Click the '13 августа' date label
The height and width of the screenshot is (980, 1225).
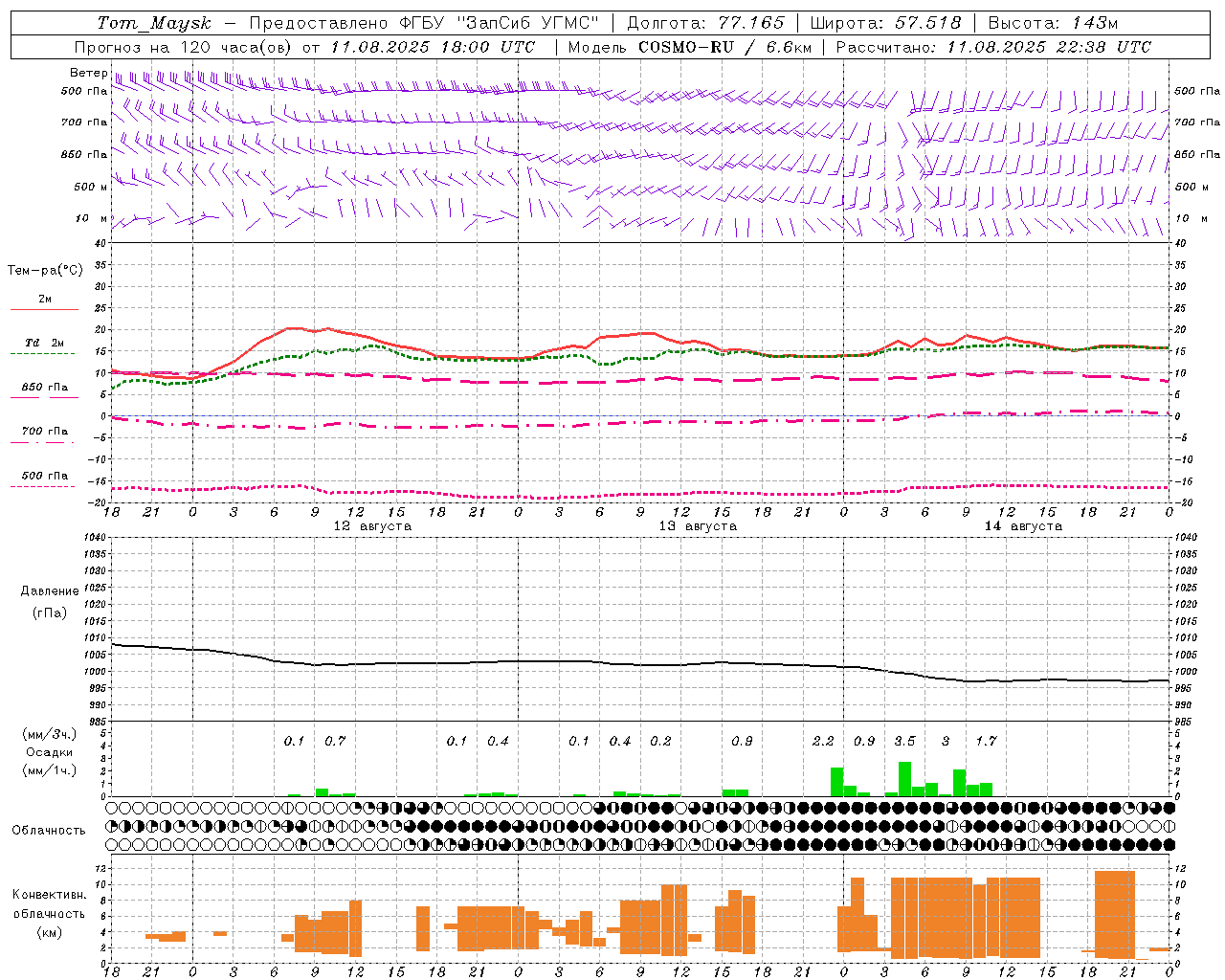[x=698, y=526]
